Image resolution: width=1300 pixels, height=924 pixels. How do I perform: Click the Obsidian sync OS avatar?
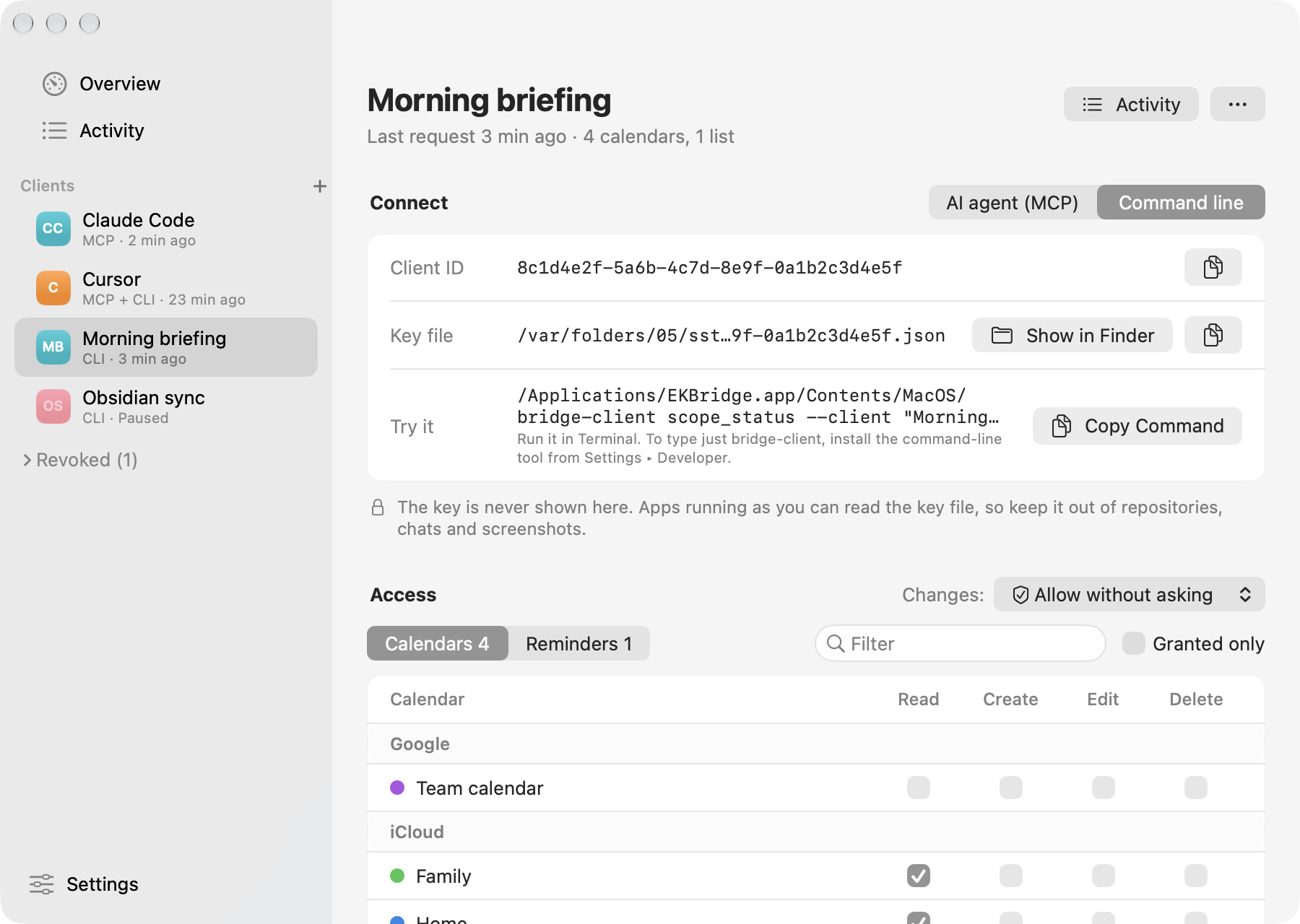pyautogui.click(x=53, y=406)
